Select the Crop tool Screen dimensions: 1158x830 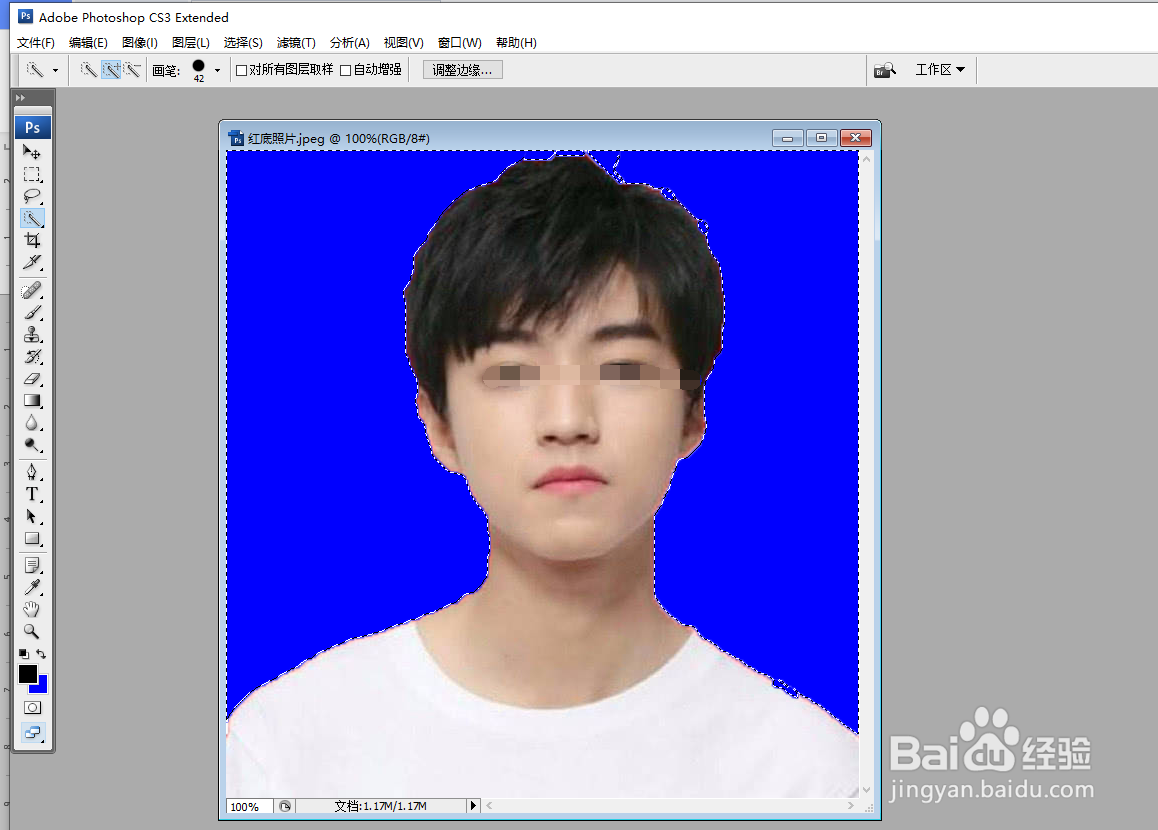click(x=33, y=240)
